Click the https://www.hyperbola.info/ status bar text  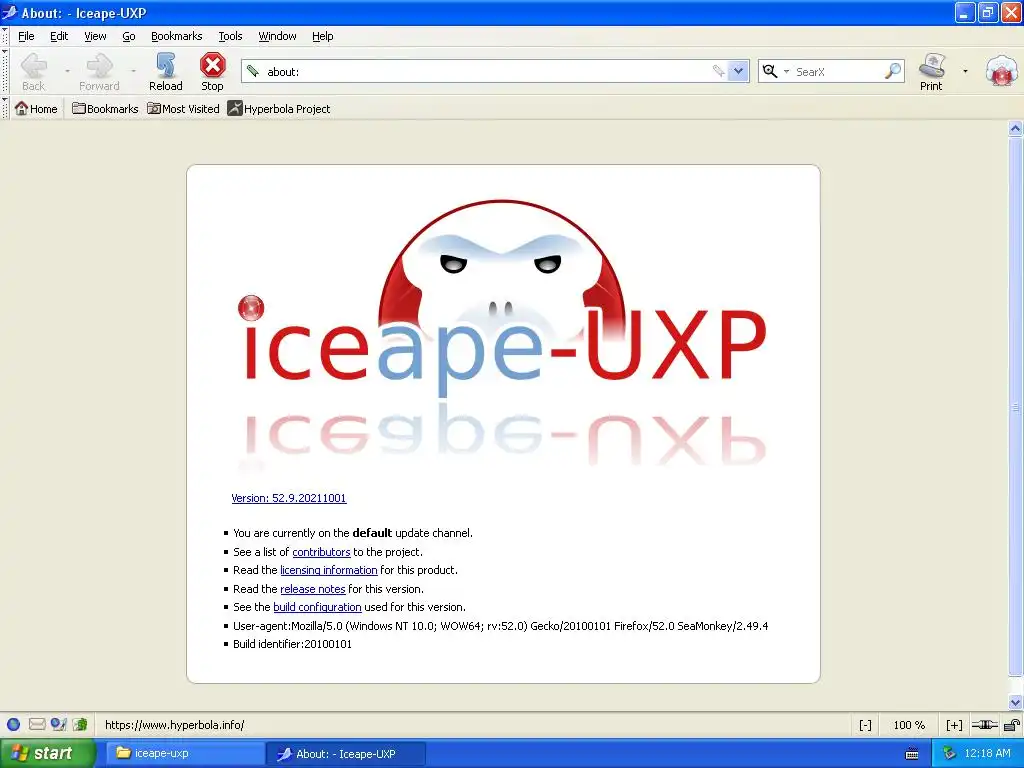pos(174,725)
